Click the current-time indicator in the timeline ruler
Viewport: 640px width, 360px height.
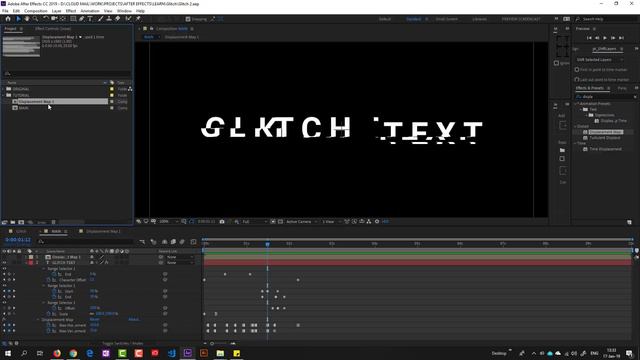pos(267,244)
